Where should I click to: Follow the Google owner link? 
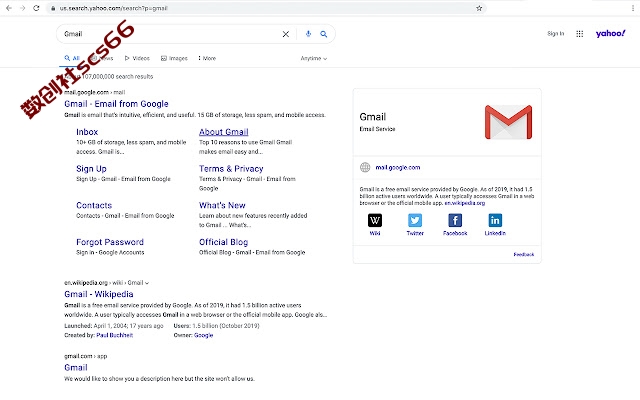click(x=204, y=335)
